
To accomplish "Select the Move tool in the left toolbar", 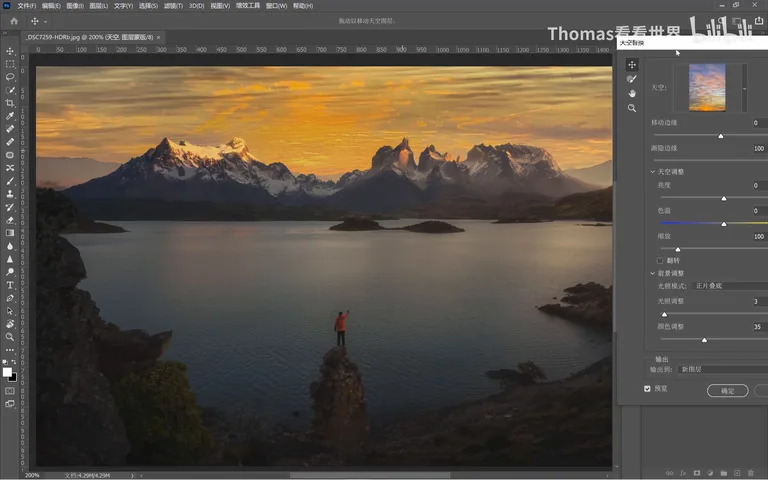I will coord(10,51).
